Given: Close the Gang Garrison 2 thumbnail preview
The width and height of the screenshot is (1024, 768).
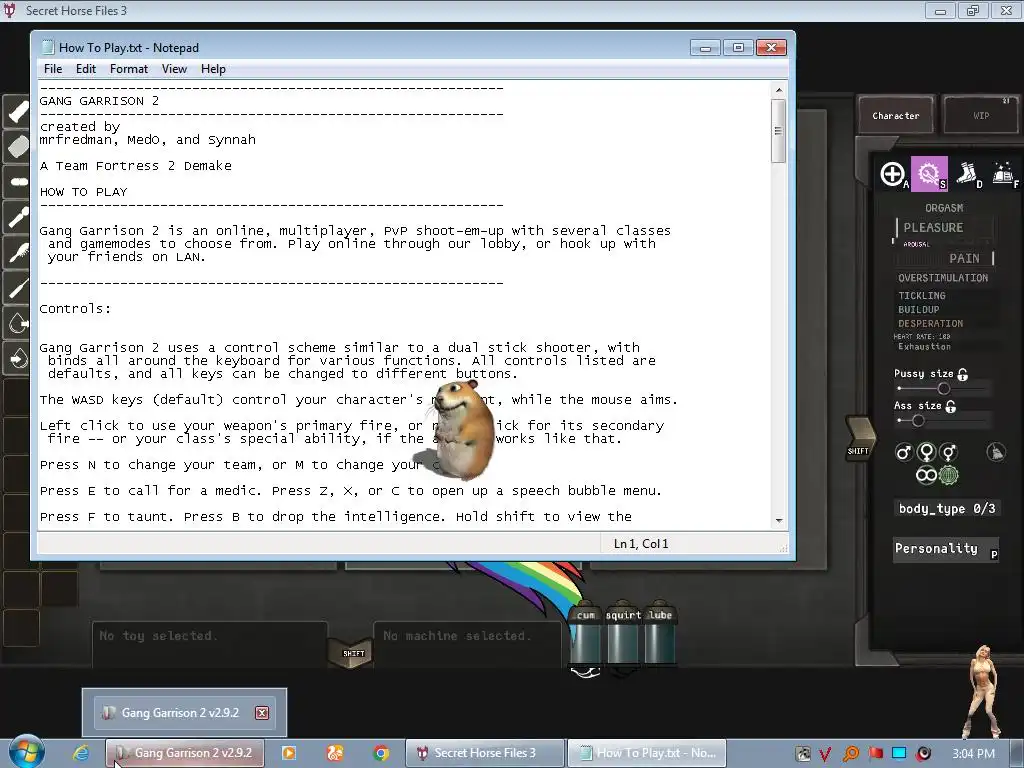Looking at the screenshot, I should pyautogui.click(x=262, y=712).
